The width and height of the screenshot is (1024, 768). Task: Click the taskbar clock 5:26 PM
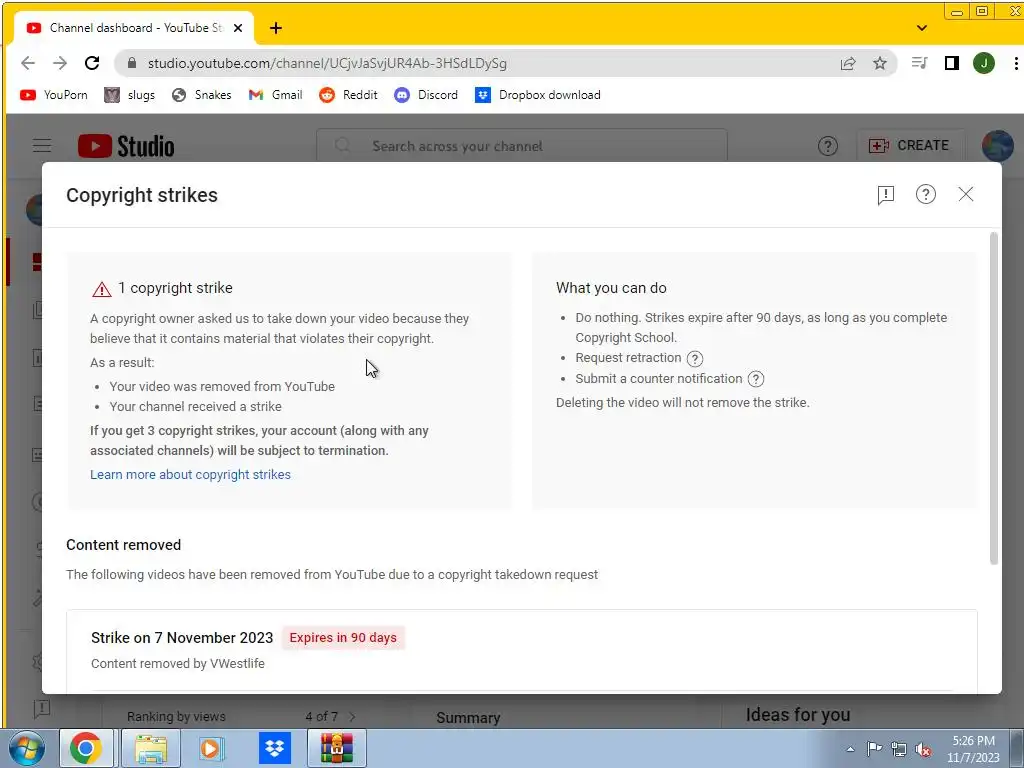point(973,741)
